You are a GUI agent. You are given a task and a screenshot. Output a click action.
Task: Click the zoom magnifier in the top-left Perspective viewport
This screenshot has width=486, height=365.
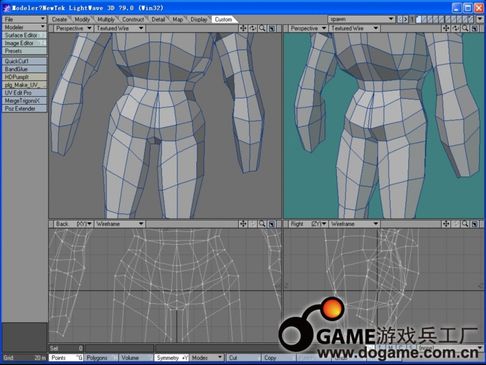pos(262,28)
